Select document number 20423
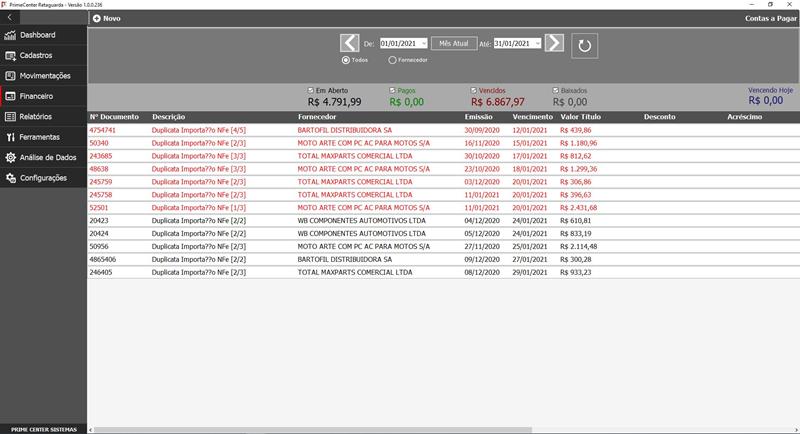Viewport: 800px width, 434px height. [x=99, y=221]
